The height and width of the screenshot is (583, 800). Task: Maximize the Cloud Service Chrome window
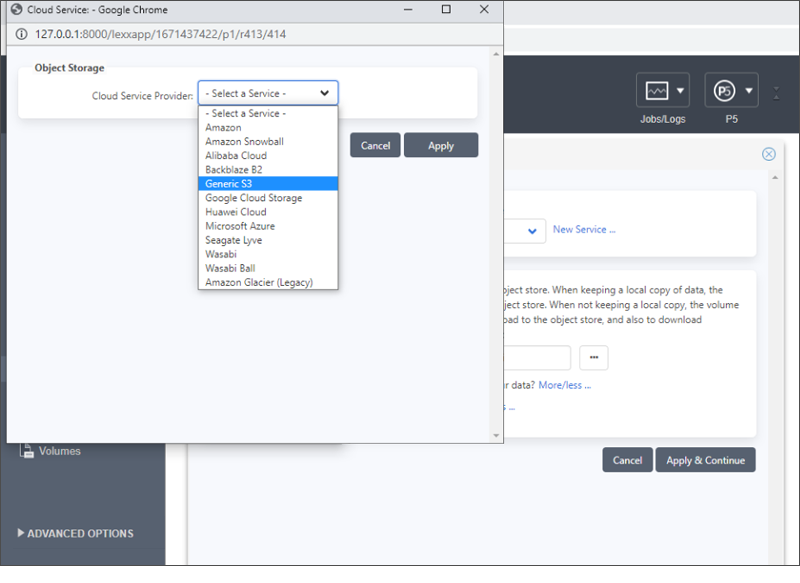point(446,9)
